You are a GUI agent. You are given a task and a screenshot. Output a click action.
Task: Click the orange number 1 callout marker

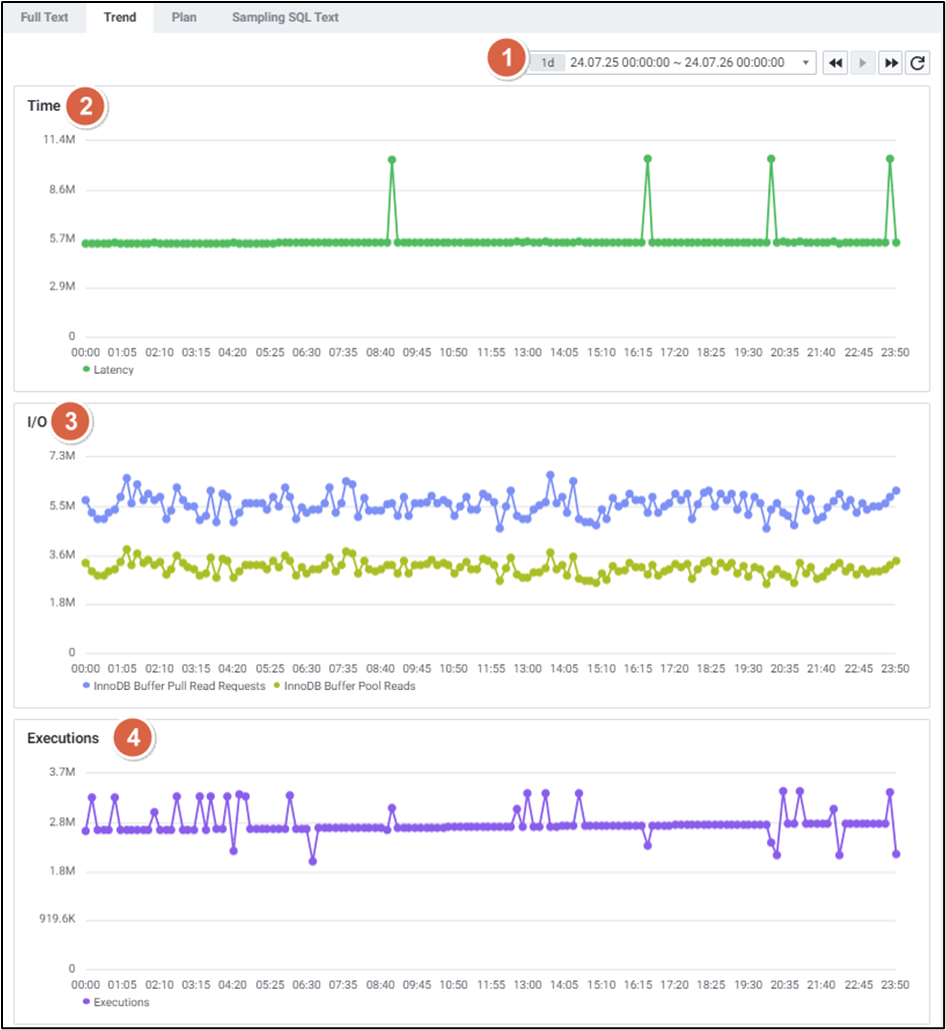(x=508, y=60)
